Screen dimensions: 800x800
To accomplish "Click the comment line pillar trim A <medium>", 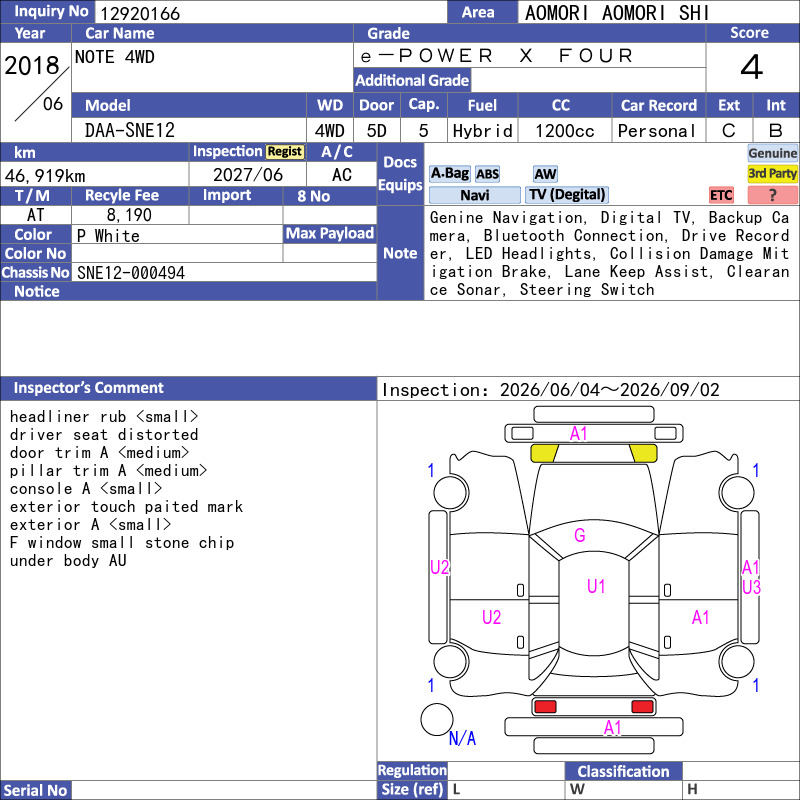I will tap(108, 470).
